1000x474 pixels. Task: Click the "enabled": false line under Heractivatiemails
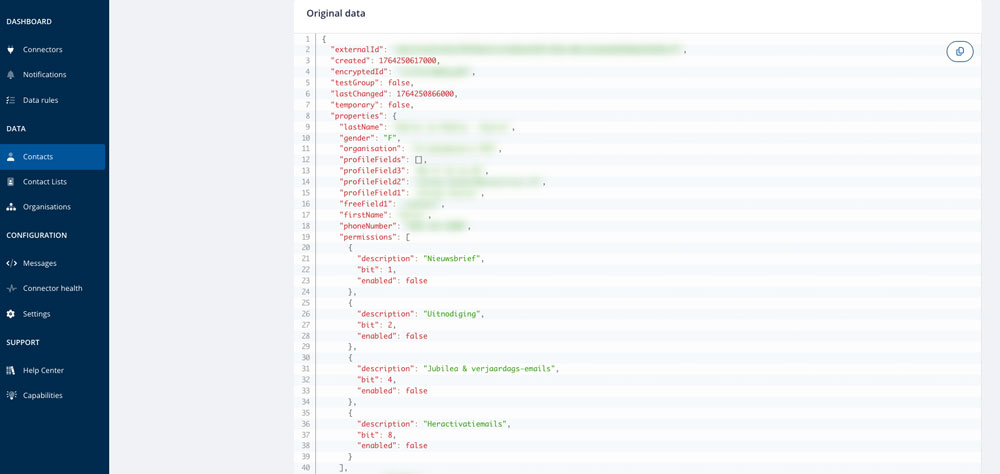pyautogui.click(x=392, y=445)
